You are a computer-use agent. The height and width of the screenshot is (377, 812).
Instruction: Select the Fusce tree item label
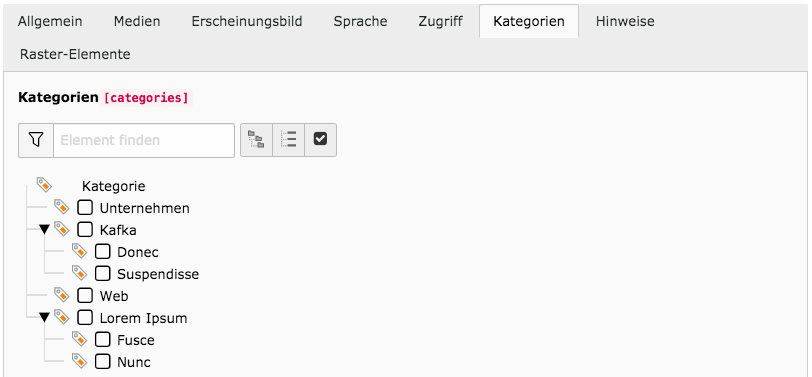[x=136, y=340]
